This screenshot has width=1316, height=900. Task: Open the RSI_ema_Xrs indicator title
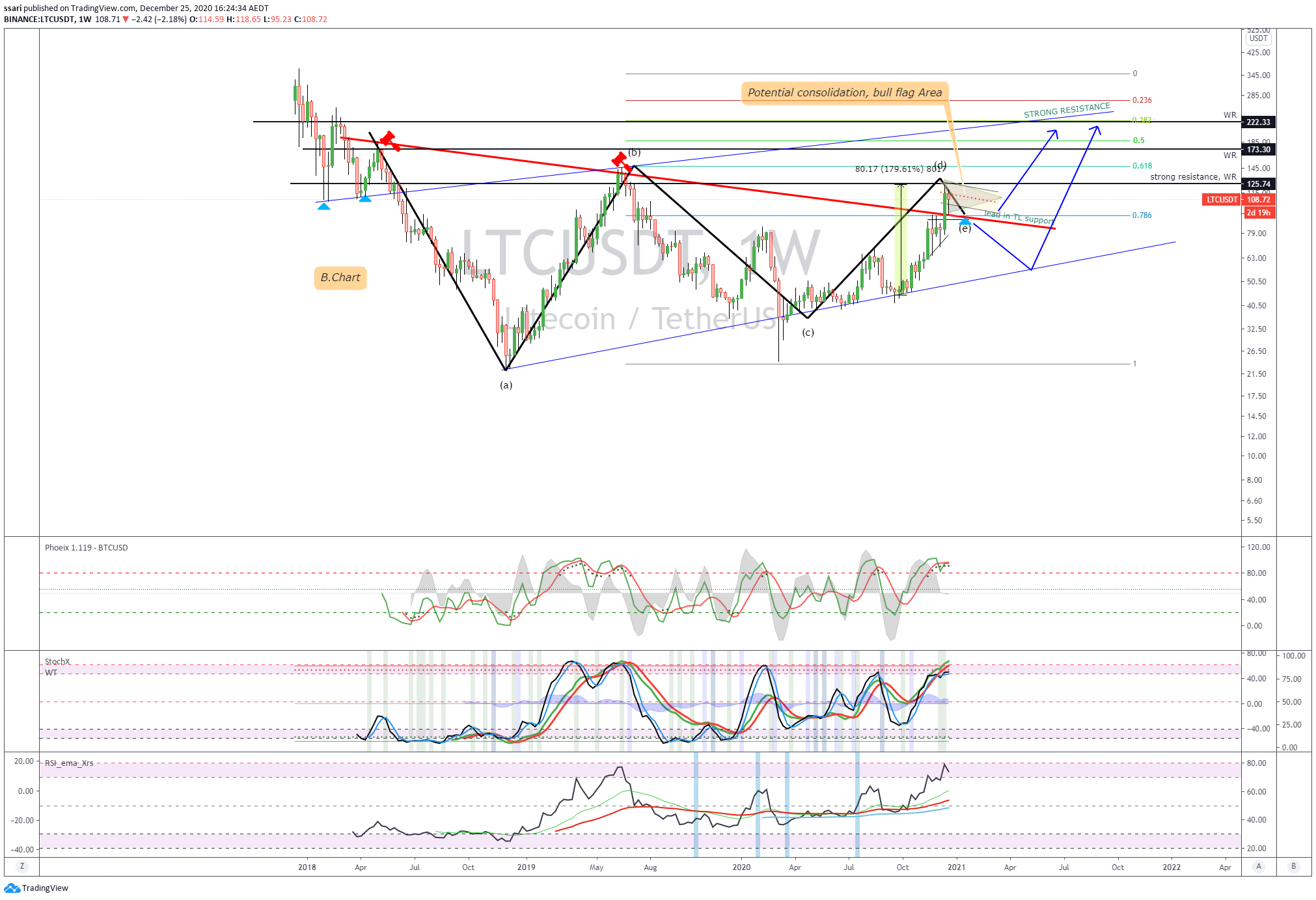pos(68,763)
